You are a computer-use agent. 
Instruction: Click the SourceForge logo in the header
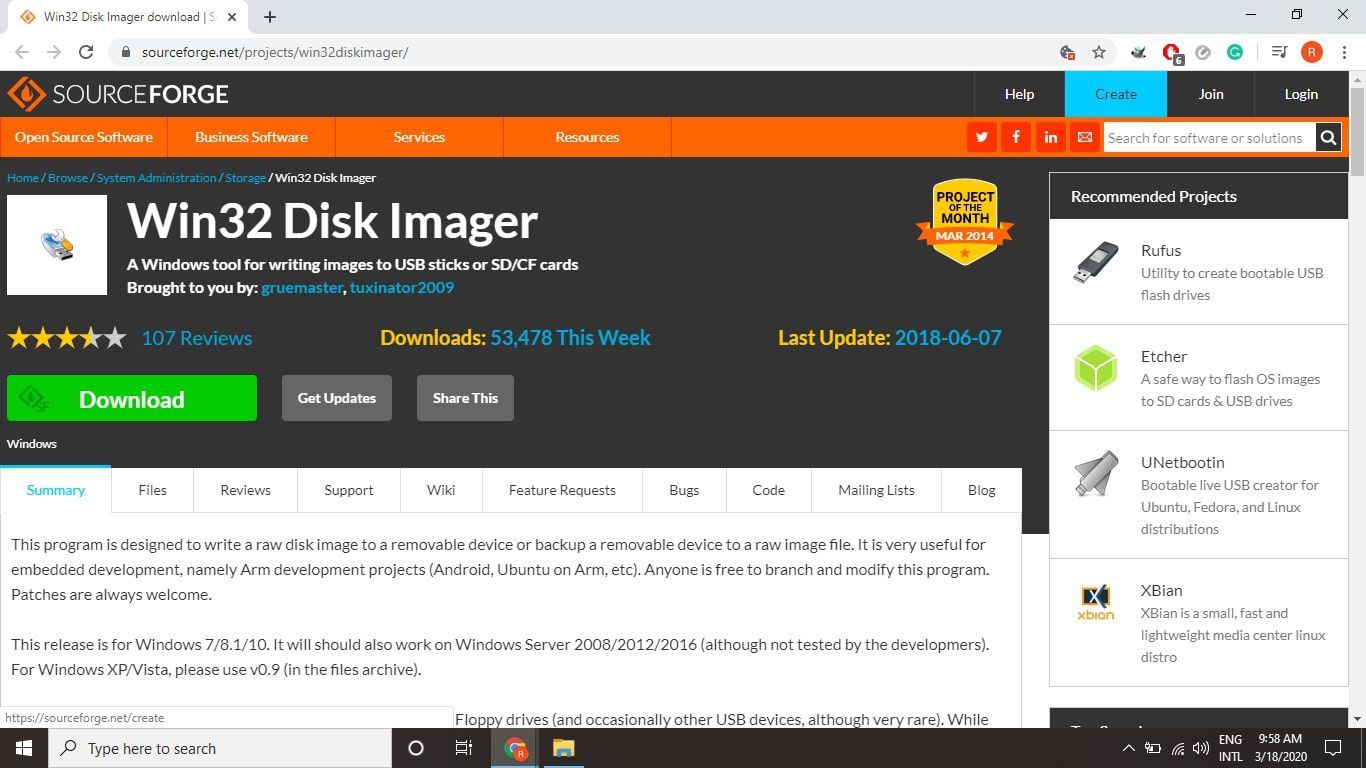point(118,94)
